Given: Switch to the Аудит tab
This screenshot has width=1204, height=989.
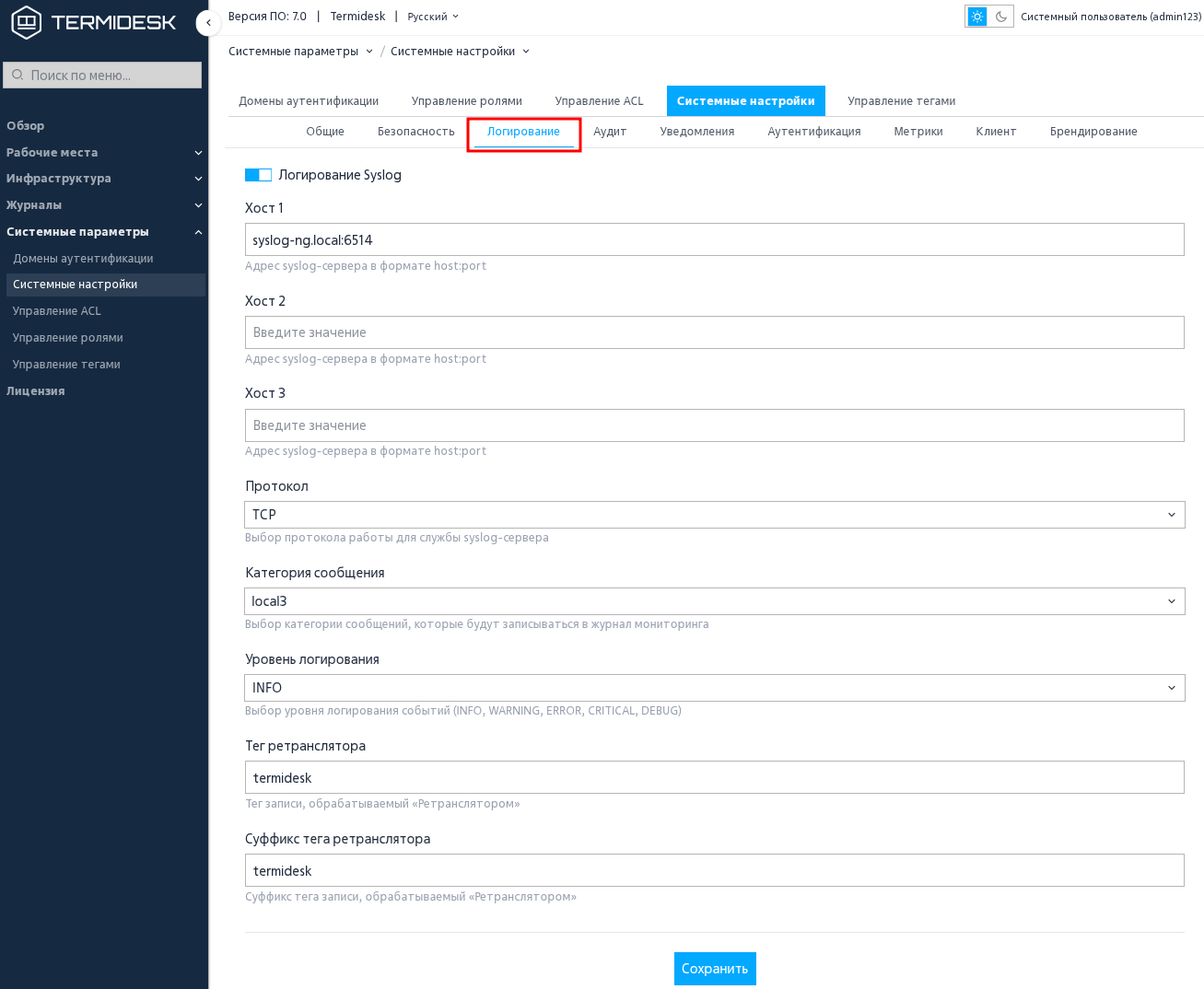Looking at the screenshot, I should click(610, 132).
